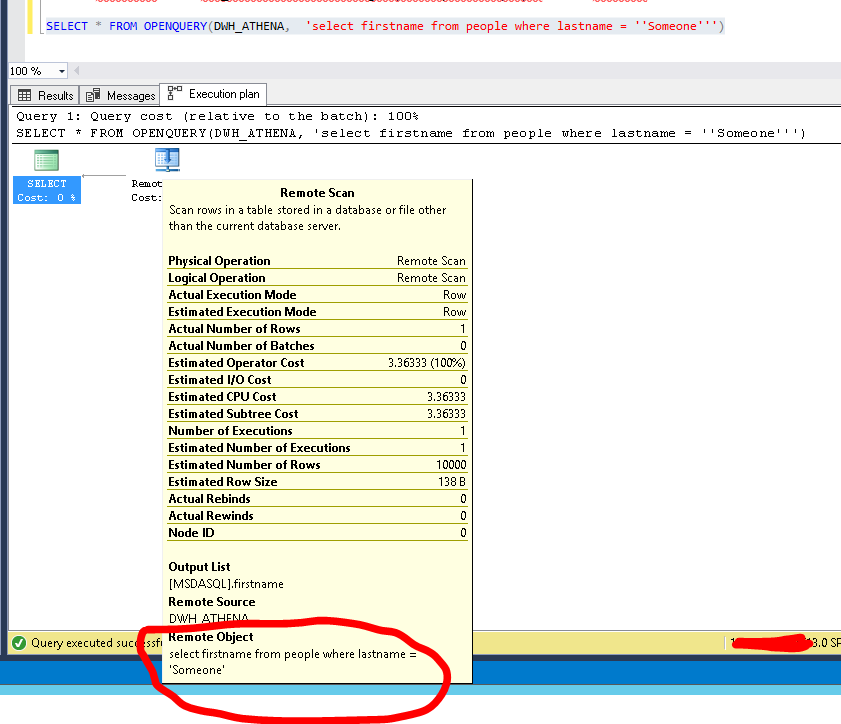Click the FROM keyword in the editor
841x724 pixels.
pyautogui.click(x=123, y=26)
